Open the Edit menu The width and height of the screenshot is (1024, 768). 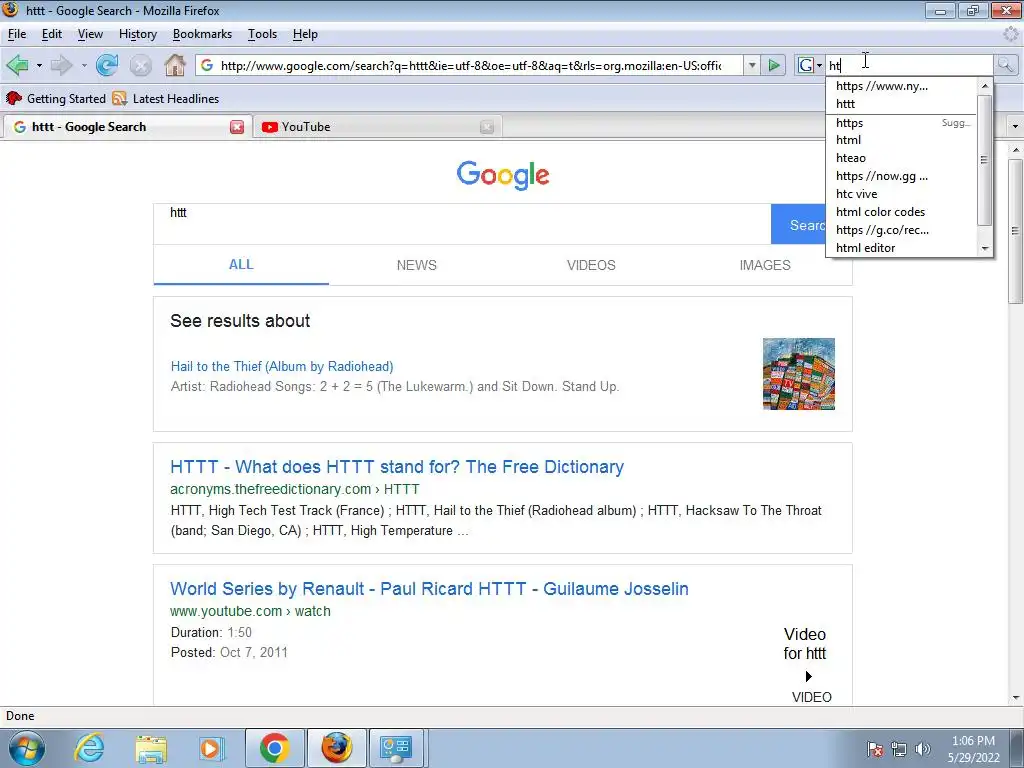(52, 34)
